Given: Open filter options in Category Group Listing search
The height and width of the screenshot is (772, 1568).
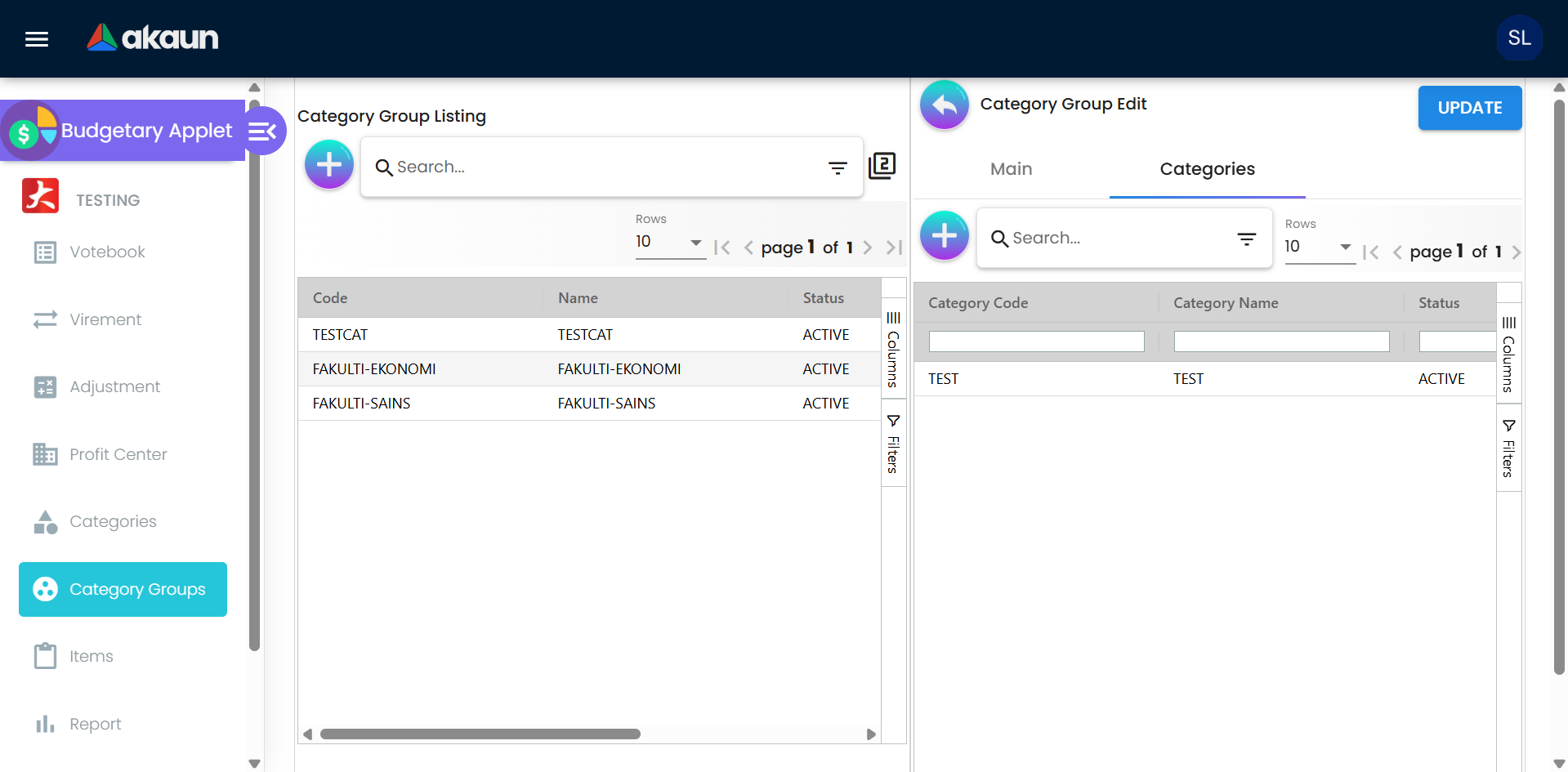Looking at the screenshot, I should pyautogui.click(x=838, y=167).
